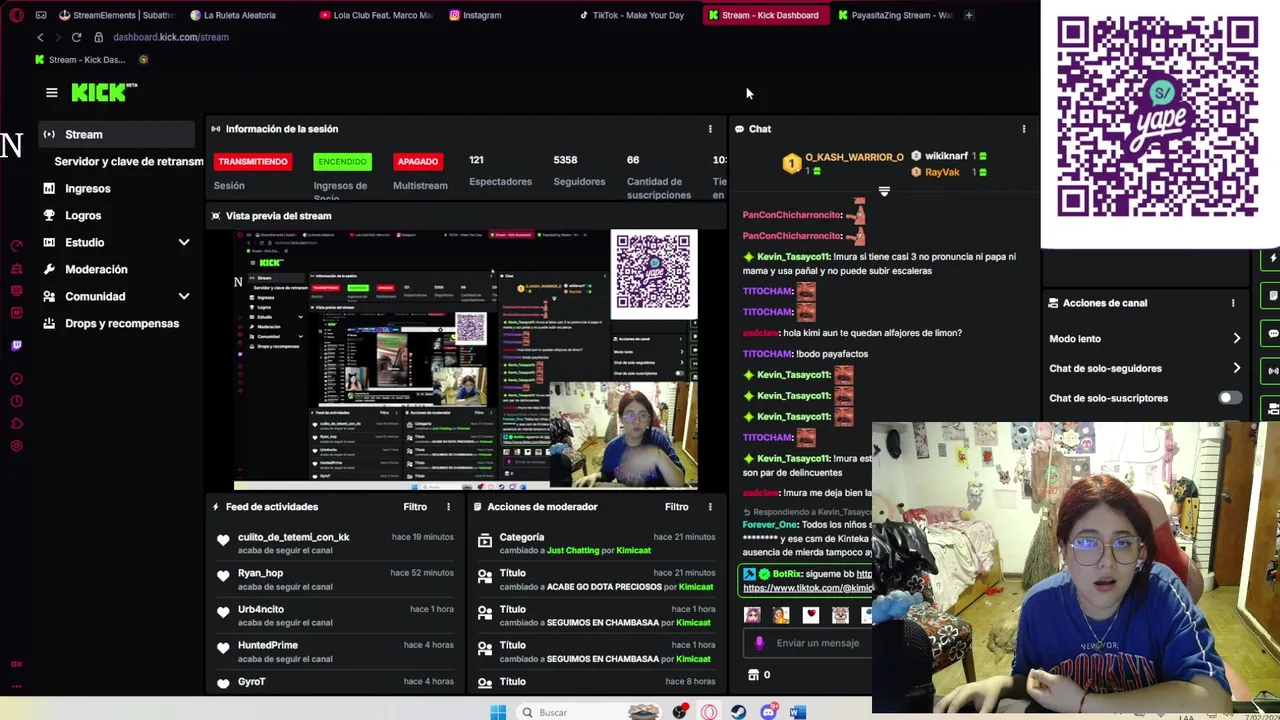Click username HuntedPrime in activity feed
The width and height of the screenshot is (1280, 720).
point(268,645)
